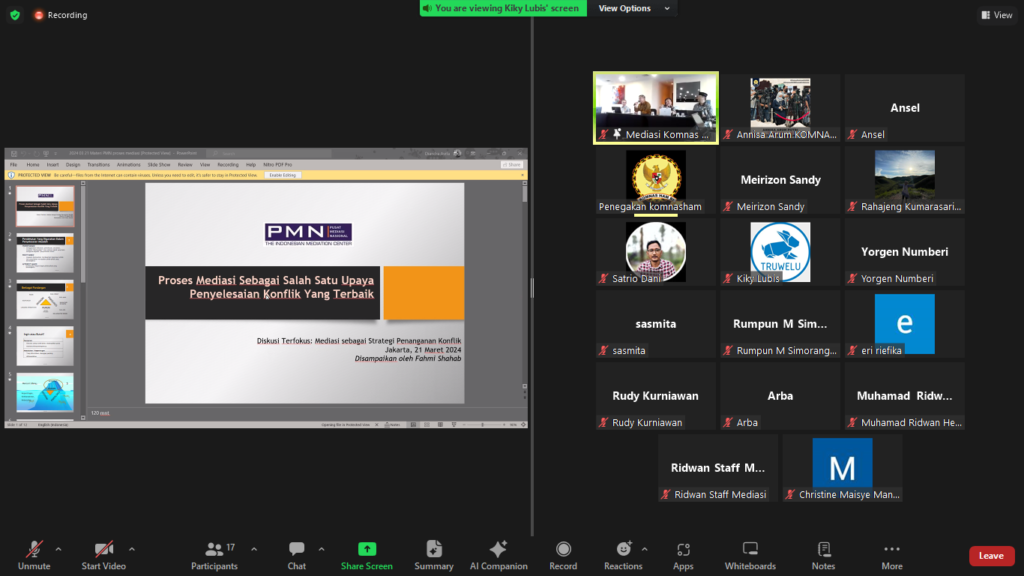Open the File menu in shared PowerPoint
The width and height of the screenshot is (1024, 576).
(x=14, y=165)
